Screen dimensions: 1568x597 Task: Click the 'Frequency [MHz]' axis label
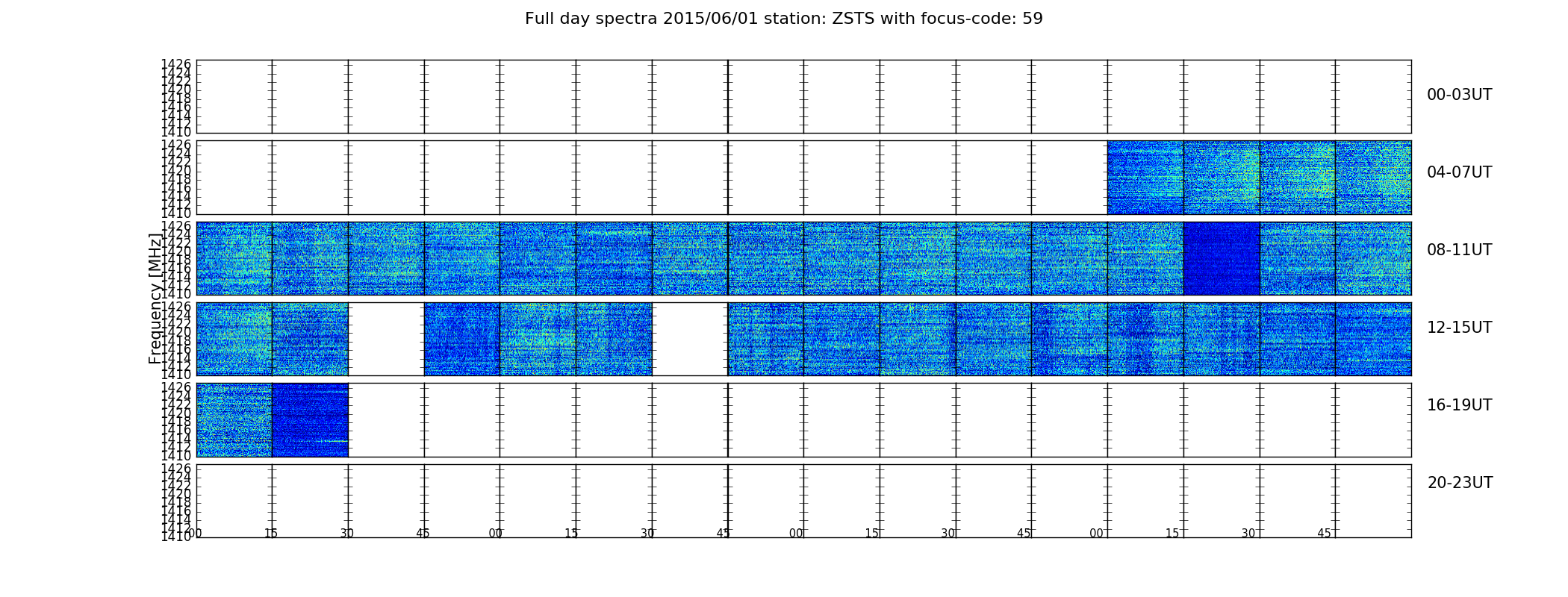pyautogui.click(x=155, y=298)
